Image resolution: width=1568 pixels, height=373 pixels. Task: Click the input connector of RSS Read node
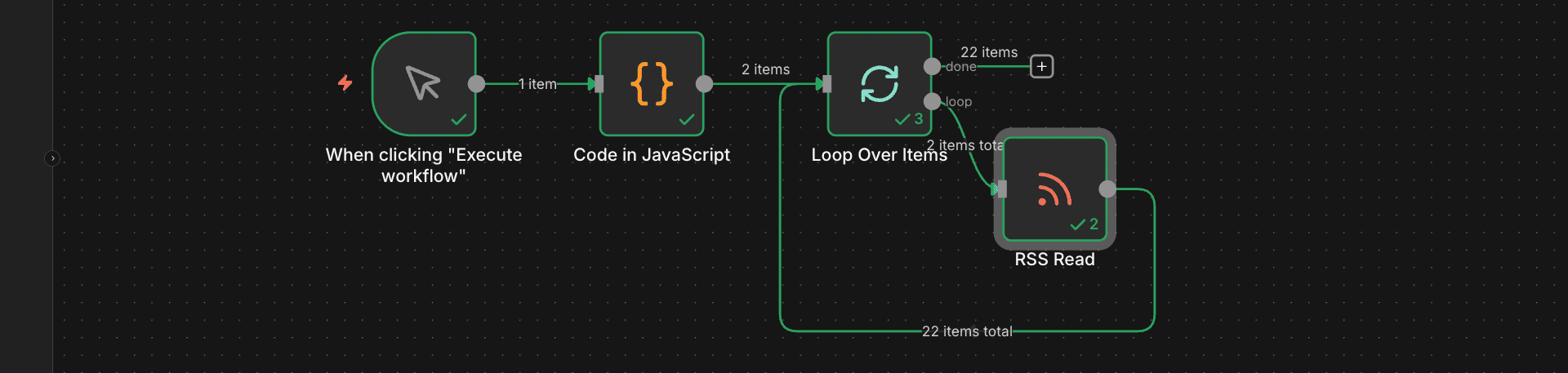[x=1002, y=189]
